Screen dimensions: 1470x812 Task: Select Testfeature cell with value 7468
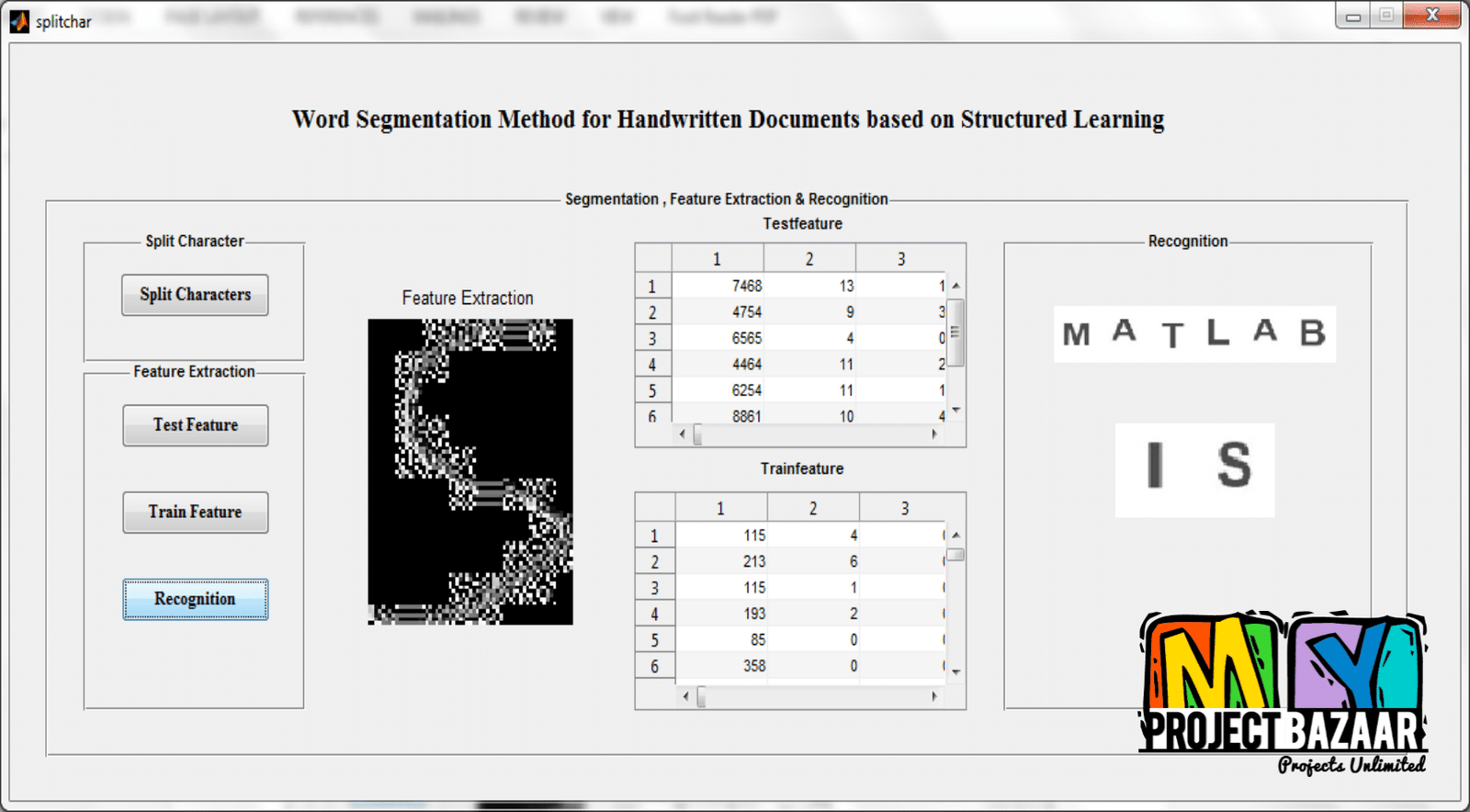click(x=718, y=287)
